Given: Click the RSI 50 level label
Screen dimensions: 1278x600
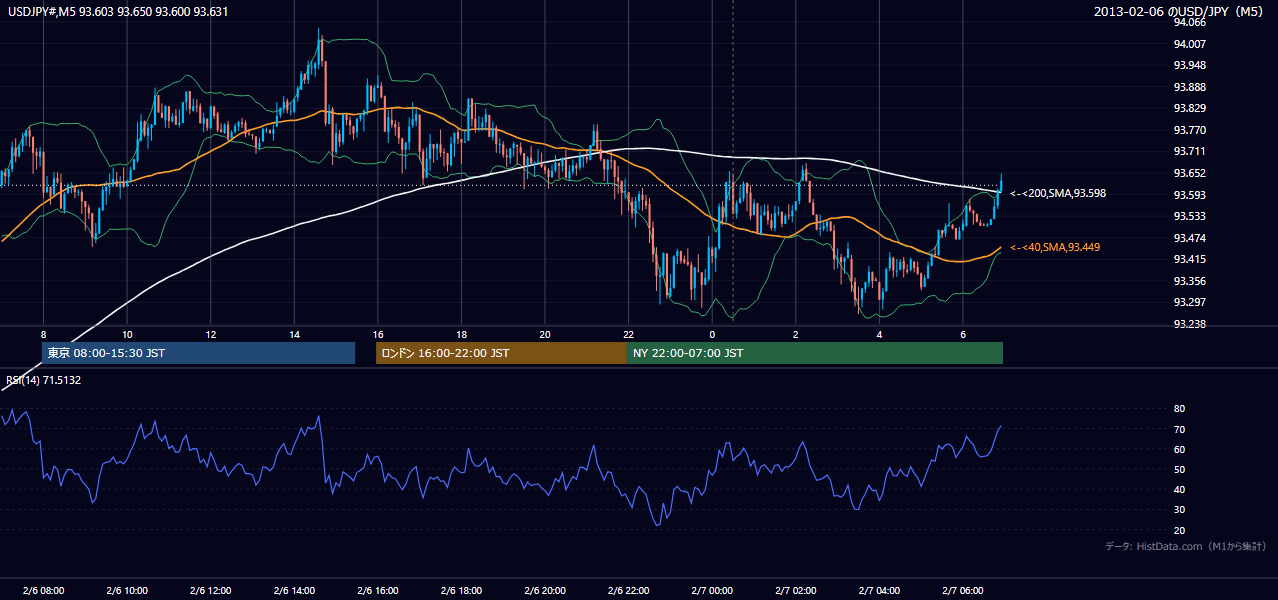Looking at the screenshot, I should click(x=1179, y=469).
